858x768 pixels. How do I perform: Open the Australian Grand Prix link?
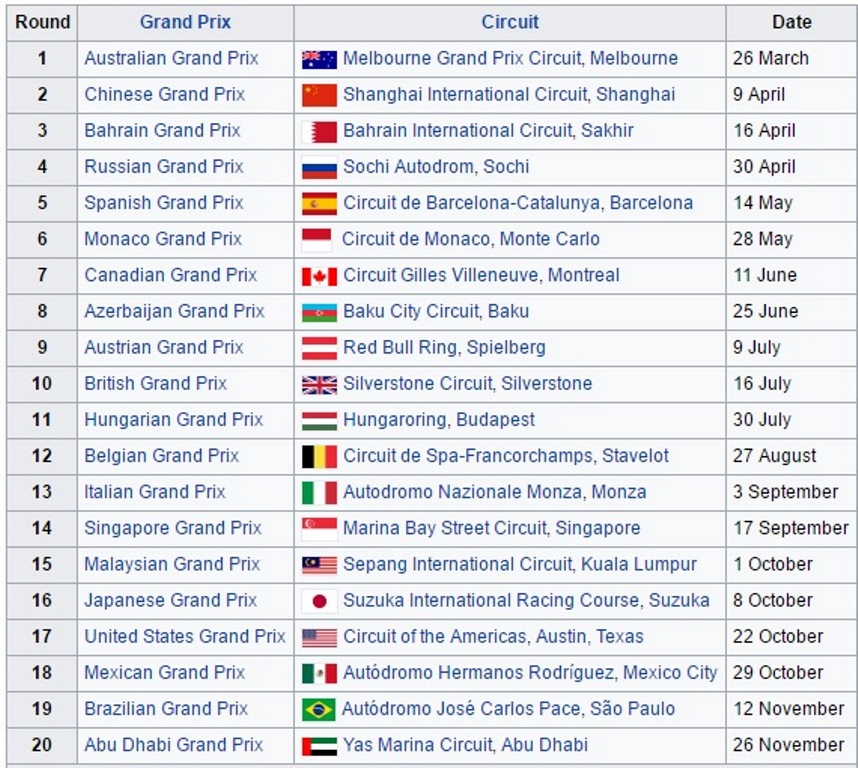point(171,58)
